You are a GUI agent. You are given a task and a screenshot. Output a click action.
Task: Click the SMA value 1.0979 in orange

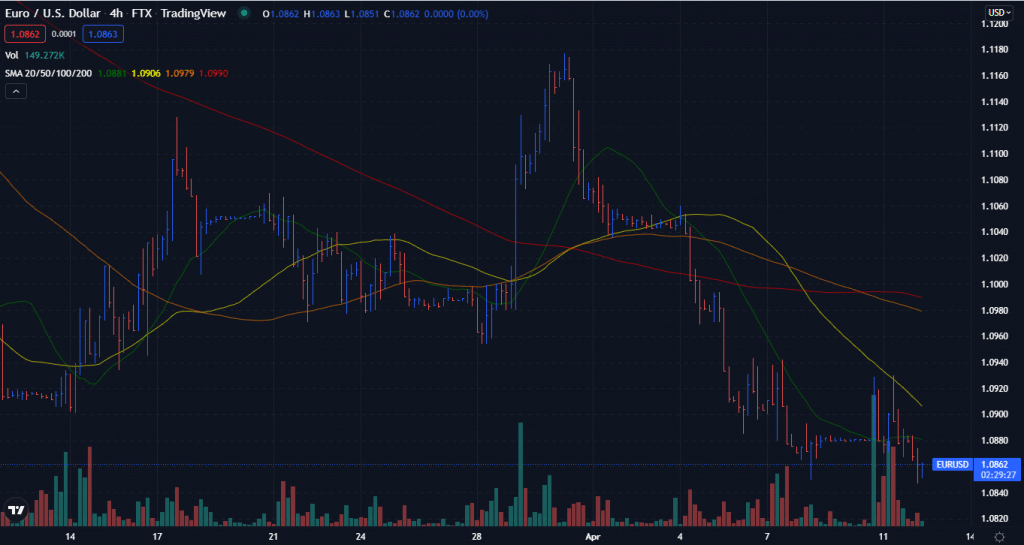(x=180, y=73)
